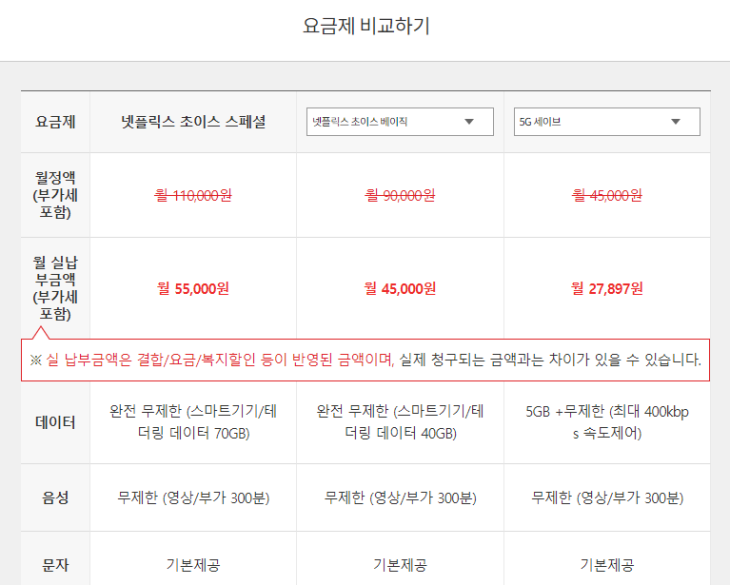Screen dimensions: 730x585
Task: Select the 음성 row header
Action: [x=55, y=498]
